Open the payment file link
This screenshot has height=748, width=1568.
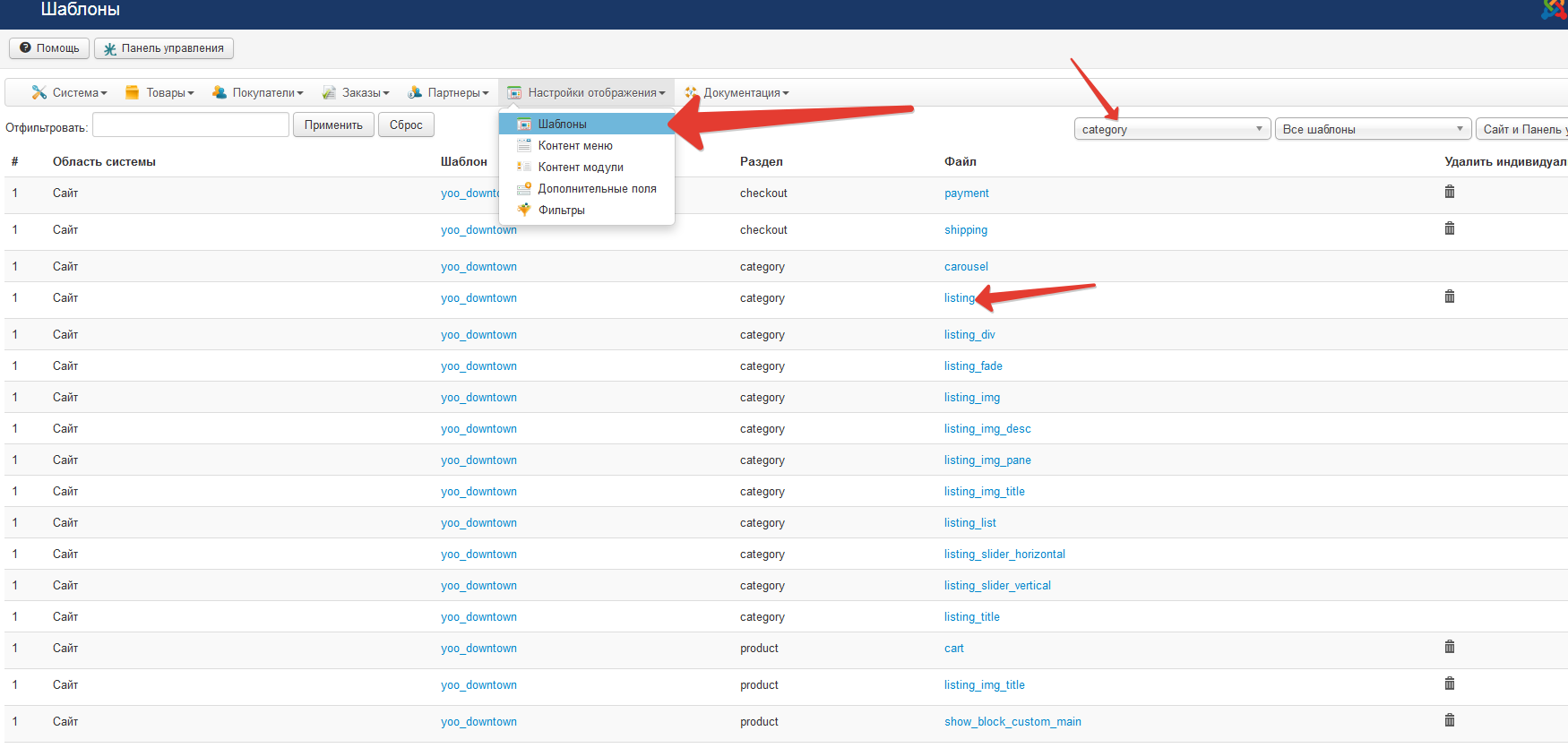coord(967,193)
